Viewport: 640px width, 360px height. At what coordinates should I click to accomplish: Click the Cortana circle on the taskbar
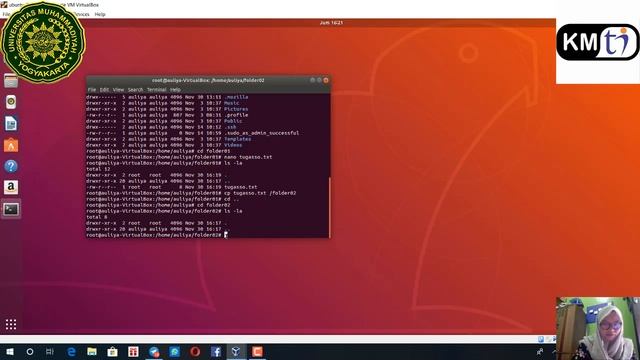30,352
